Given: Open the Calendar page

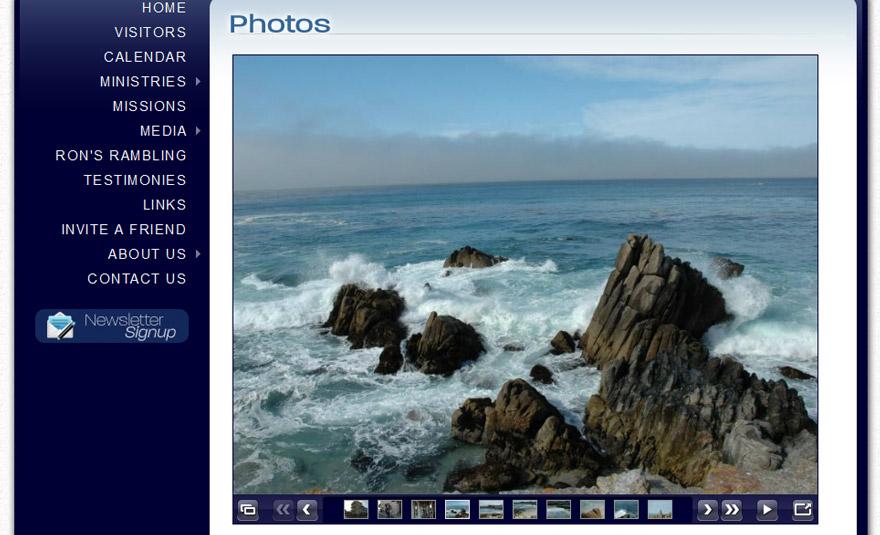Looking at the screenshot, I should pos(145,57).
